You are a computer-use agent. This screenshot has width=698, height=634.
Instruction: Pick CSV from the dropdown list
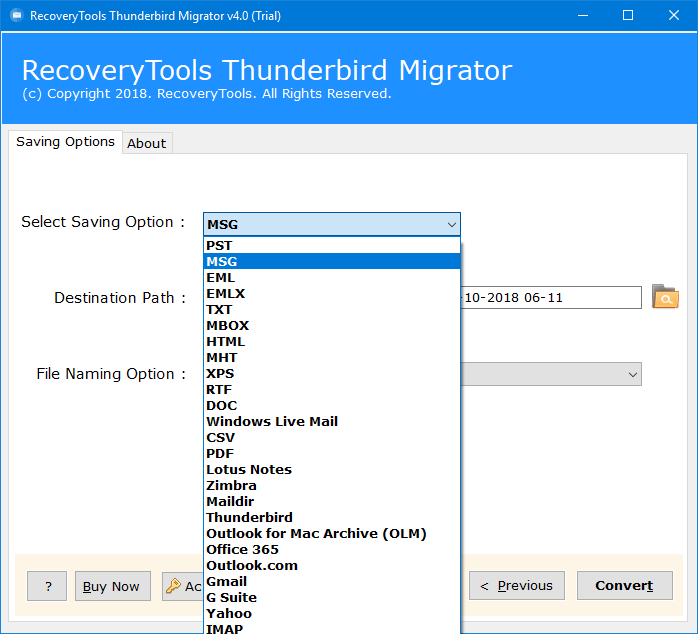click(332, 438)
